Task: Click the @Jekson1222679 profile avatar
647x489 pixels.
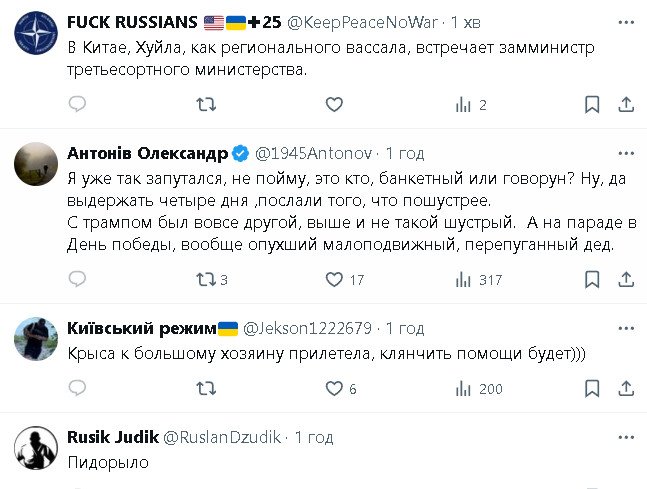Action: coord(36,340)
